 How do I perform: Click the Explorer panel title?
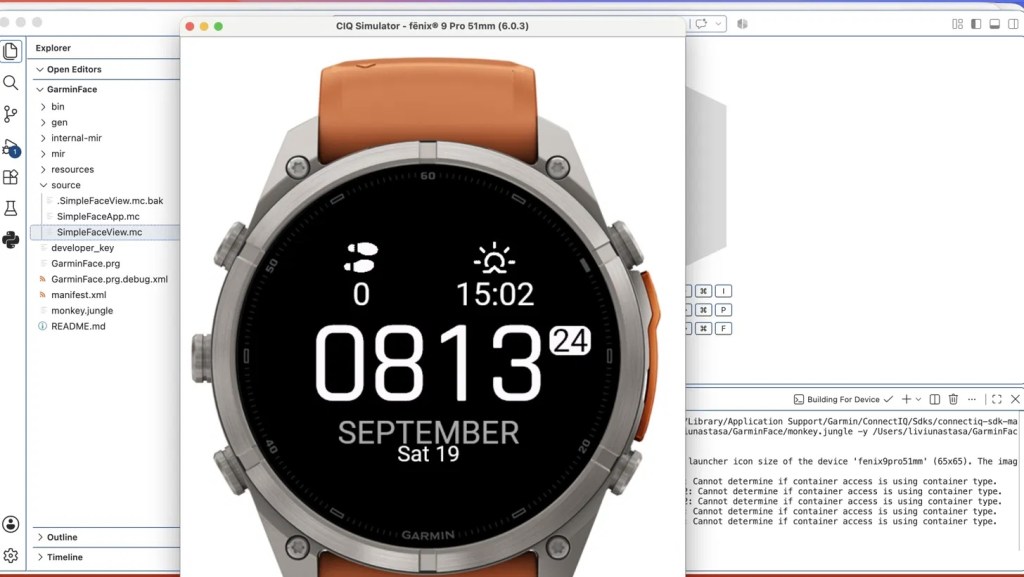[x=53, y=48]
